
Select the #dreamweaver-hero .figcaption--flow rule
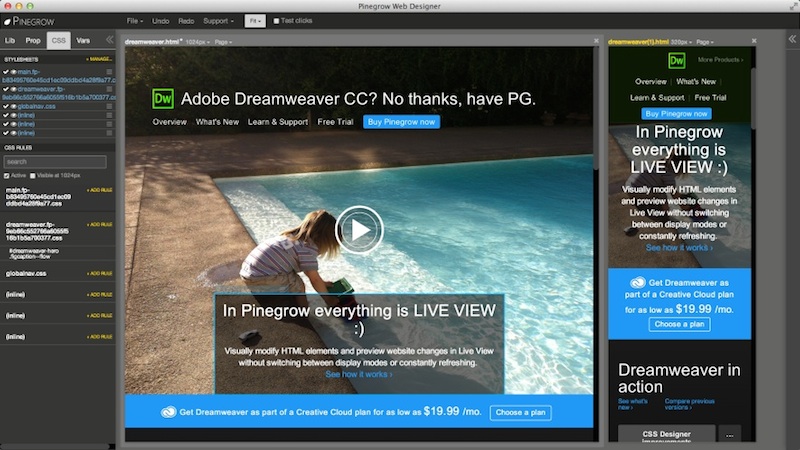[34, 254]
